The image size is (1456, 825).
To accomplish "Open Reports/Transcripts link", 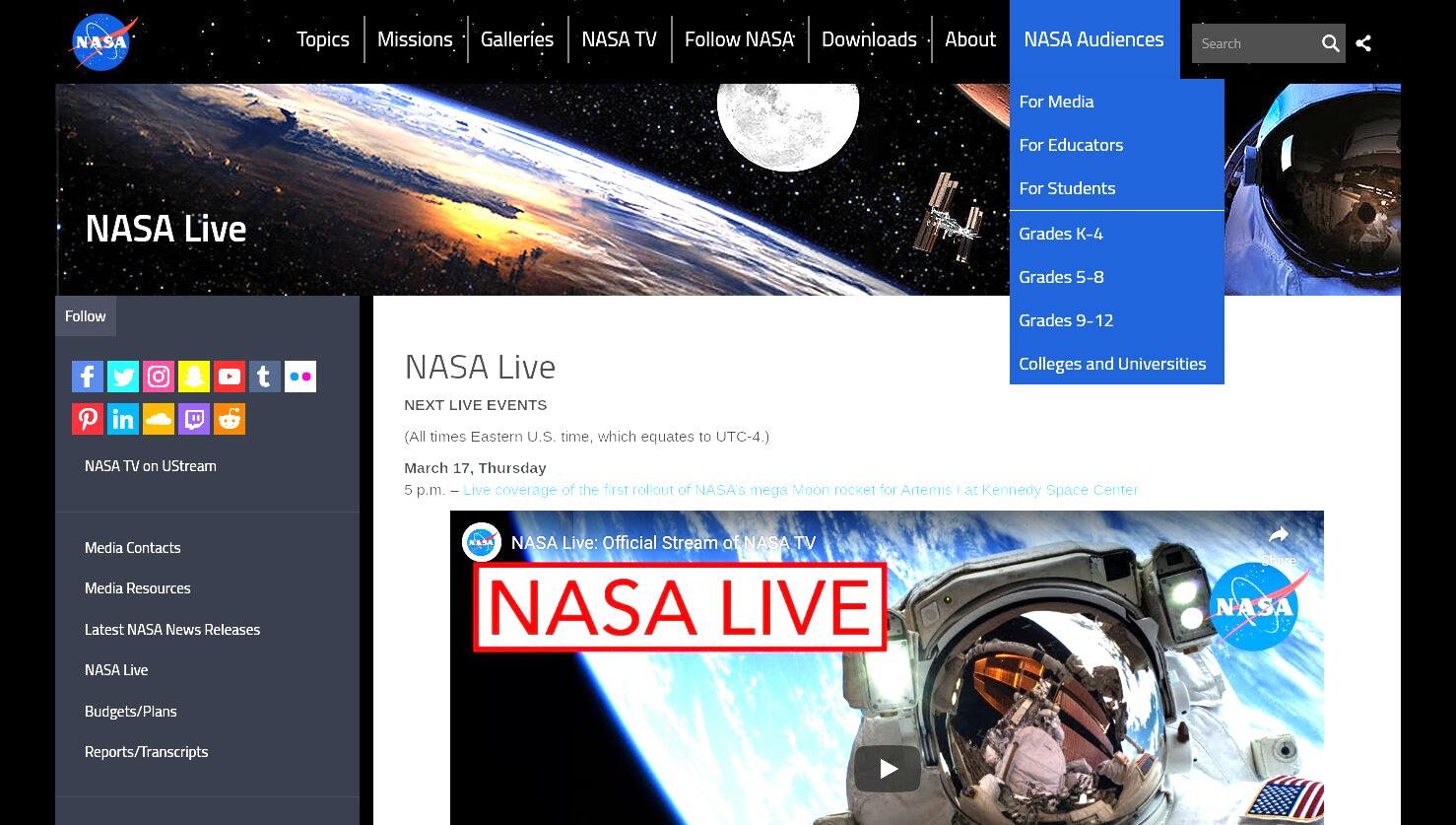I will coord(147,752).
